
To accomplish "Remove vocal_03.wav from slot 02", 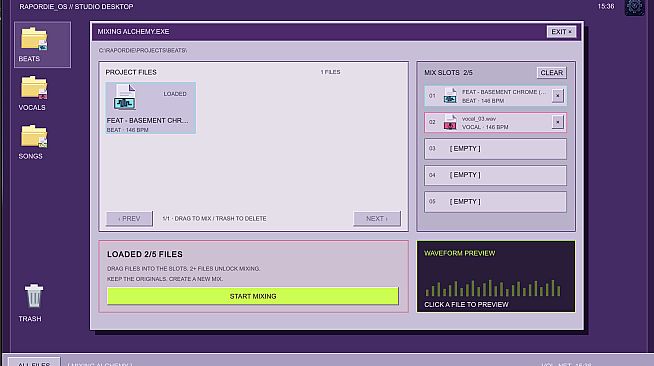I will click(x=557, y=122).
